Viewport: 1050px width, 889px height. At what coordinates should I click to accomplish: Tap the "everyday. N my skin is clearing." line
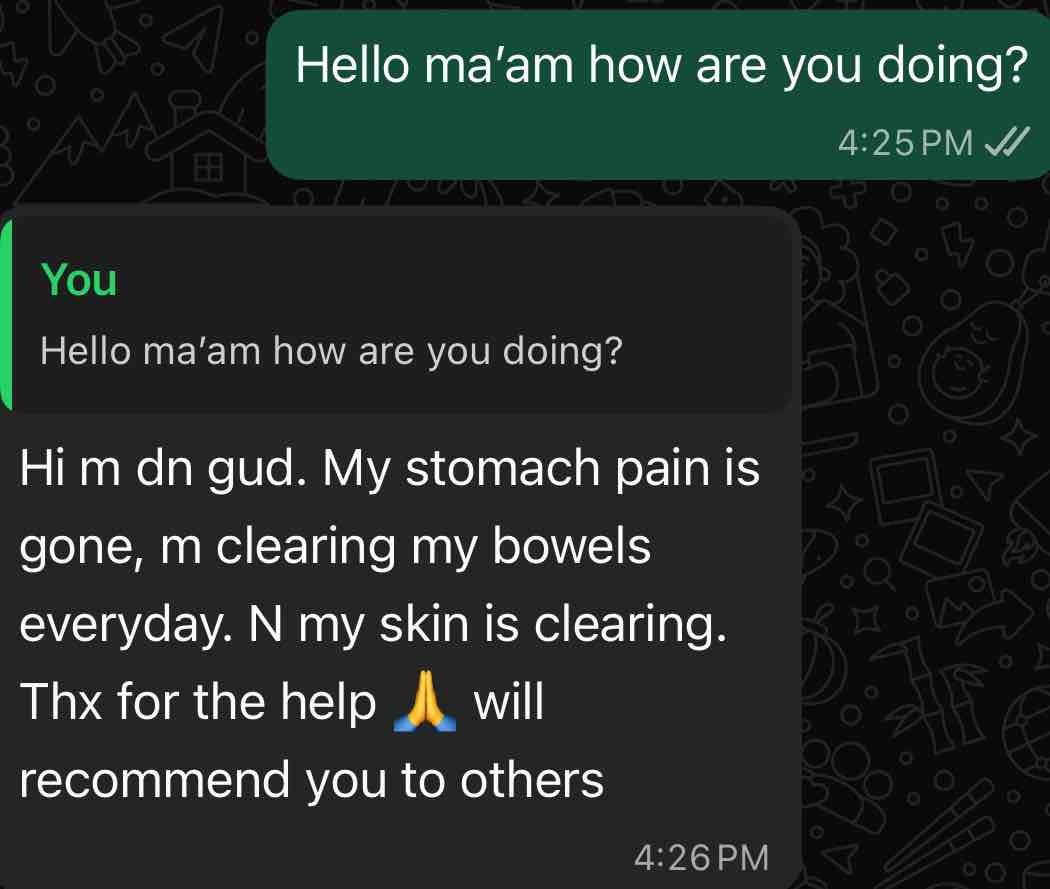[373, 625]
